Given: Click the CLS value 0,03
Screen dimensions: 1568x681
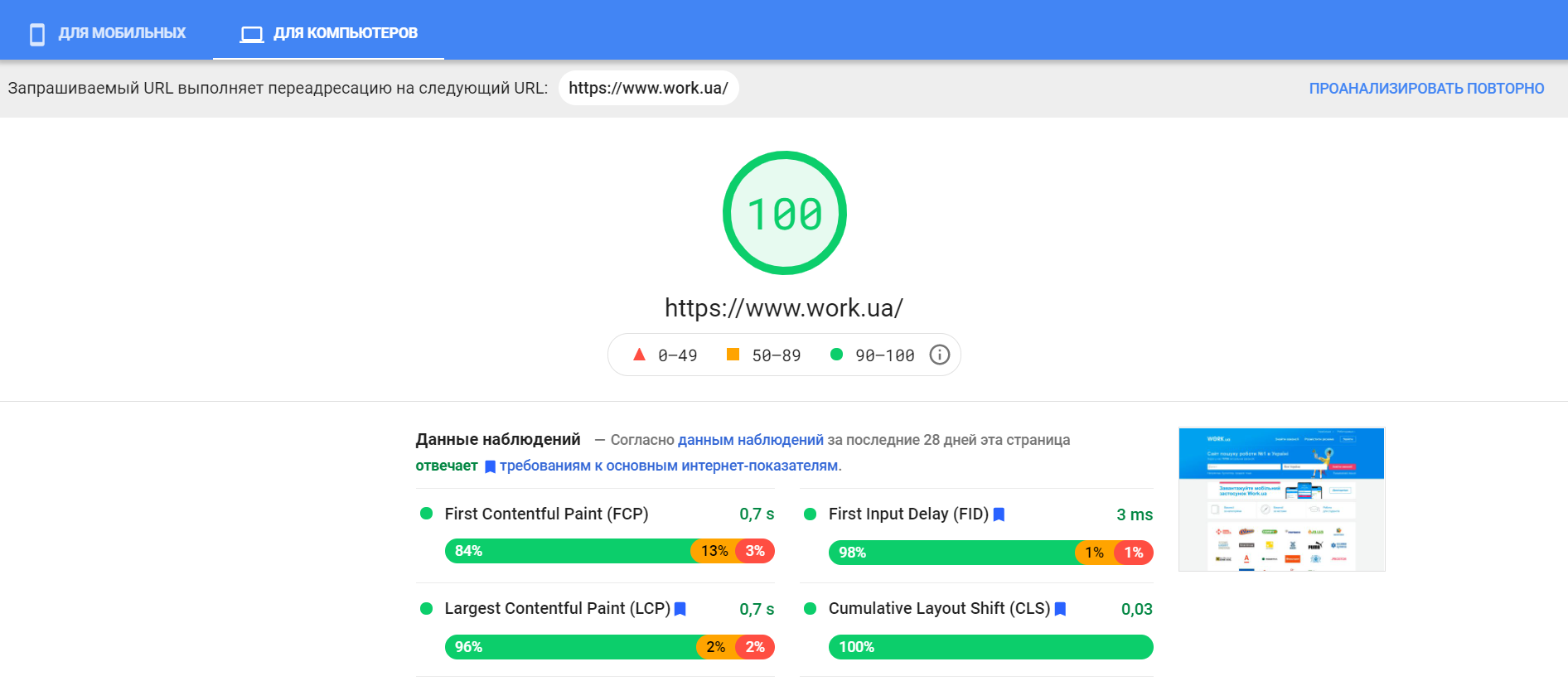Looking at the screenshot, I should click(1137, 609).
